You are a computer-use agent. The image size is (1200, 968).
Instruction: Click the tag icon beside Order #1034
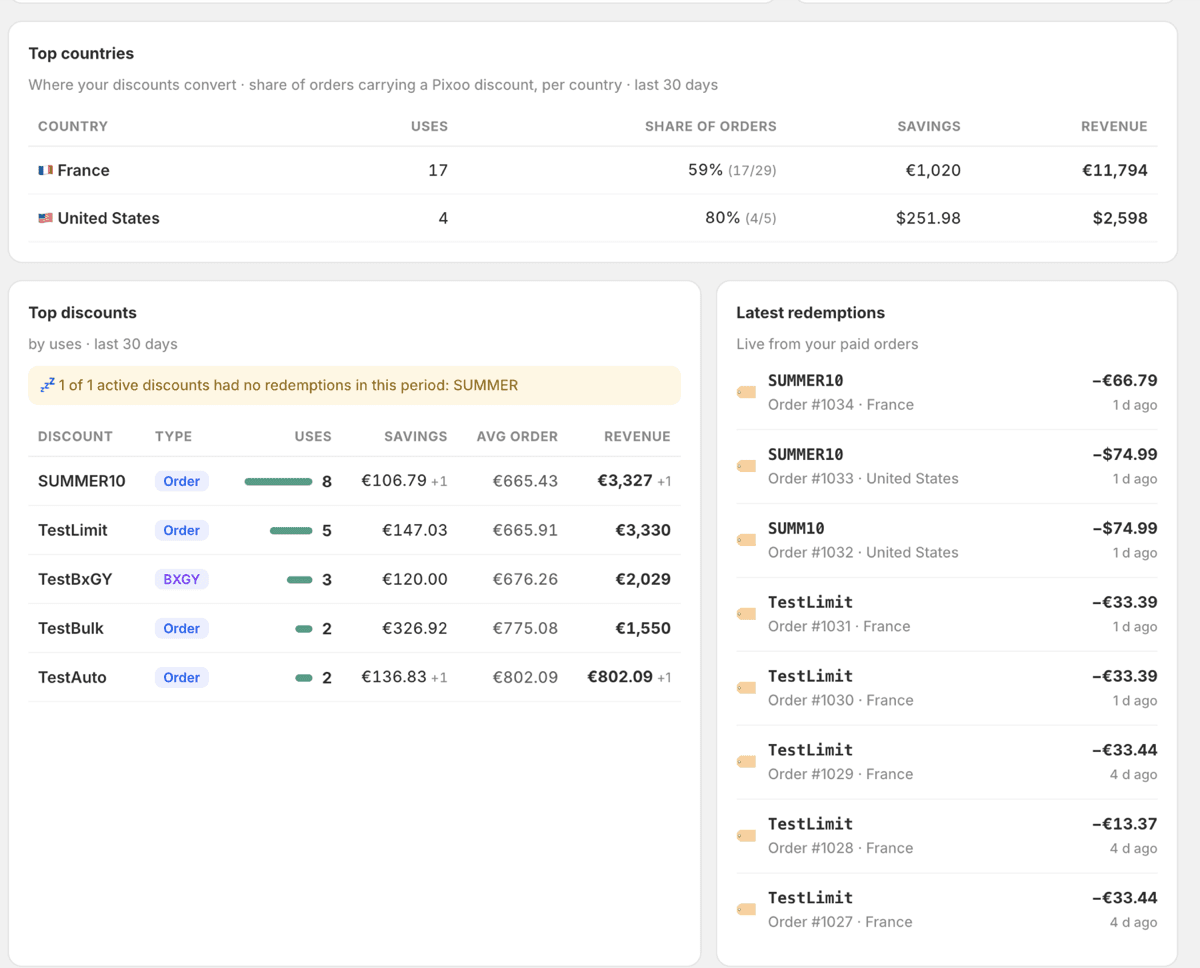coord(746,392)
